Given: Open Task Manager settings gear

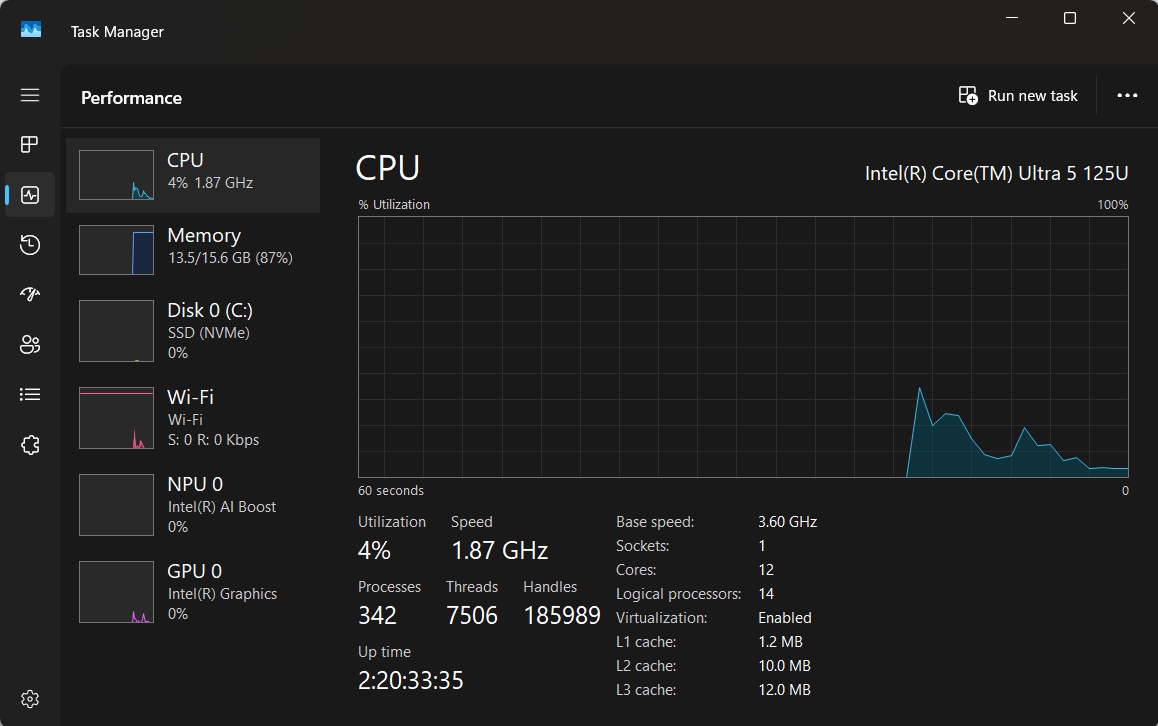Looking at the screenshot, I should tap(30, 698).
